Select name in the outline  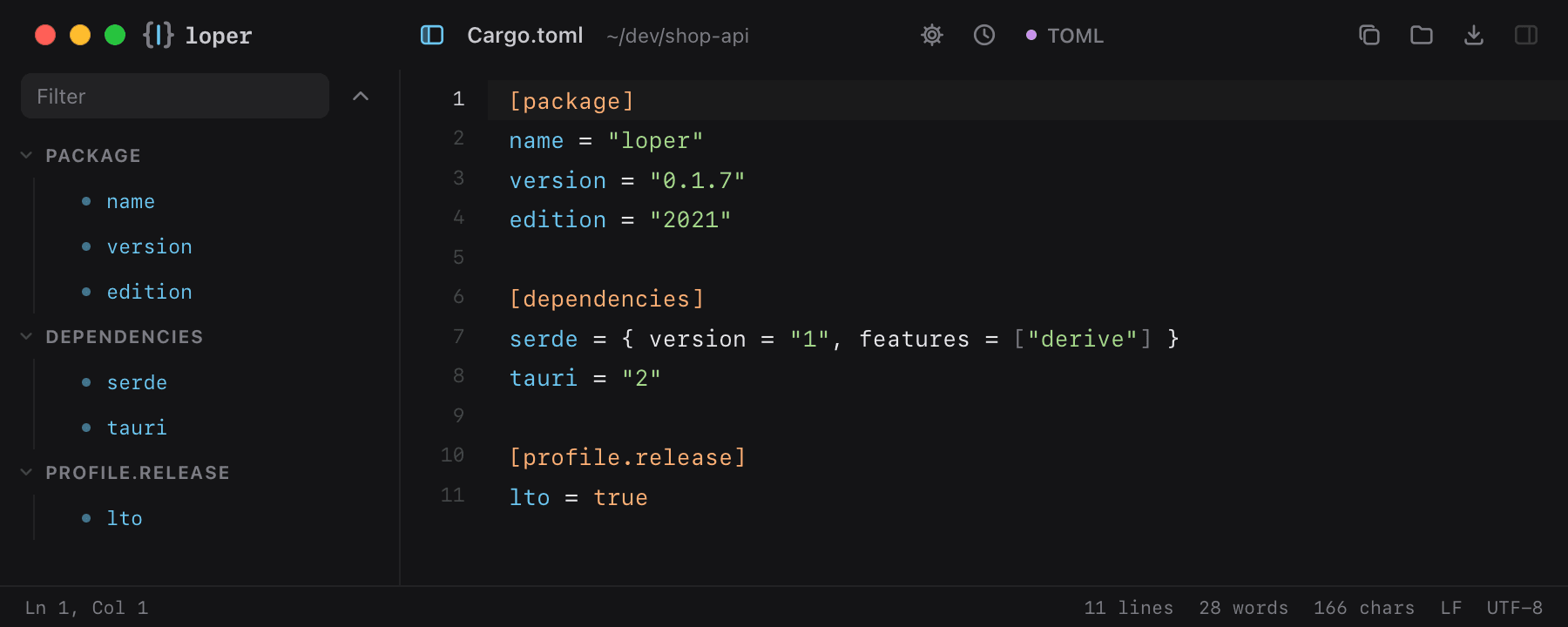click(x=131, y=201)
